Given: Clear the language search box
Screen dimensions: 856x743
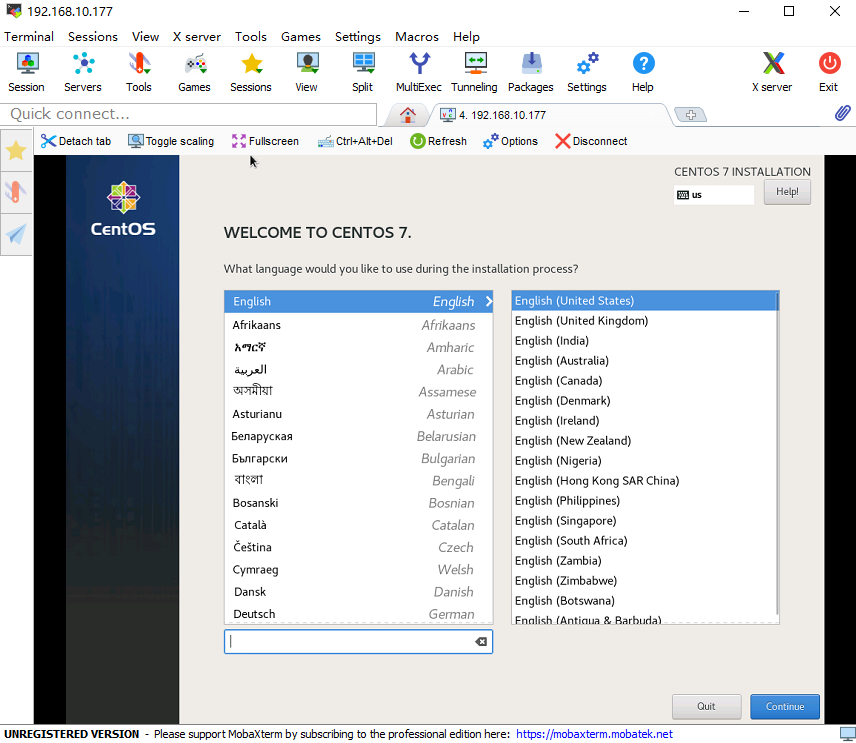Looking at the screenshot, I should point(481,641).
